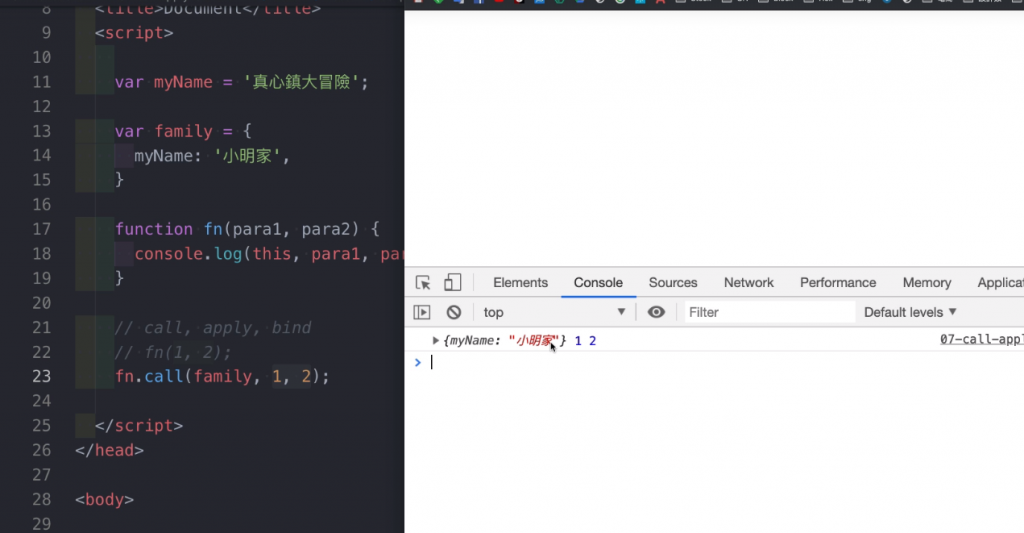Switch to the Network tab

tap(748, 282)
